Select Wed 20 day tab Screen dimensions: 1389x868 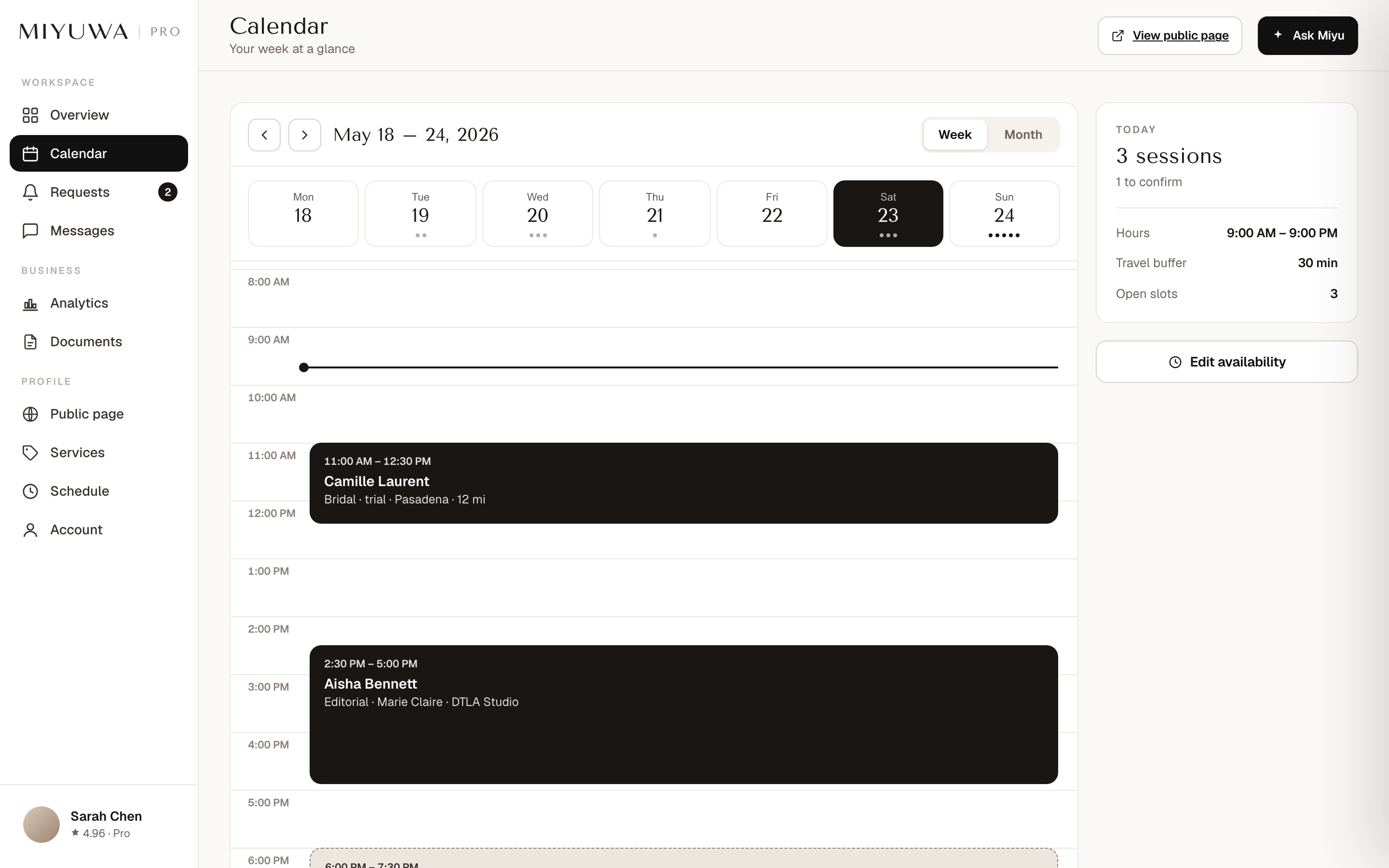coord(537,214)
